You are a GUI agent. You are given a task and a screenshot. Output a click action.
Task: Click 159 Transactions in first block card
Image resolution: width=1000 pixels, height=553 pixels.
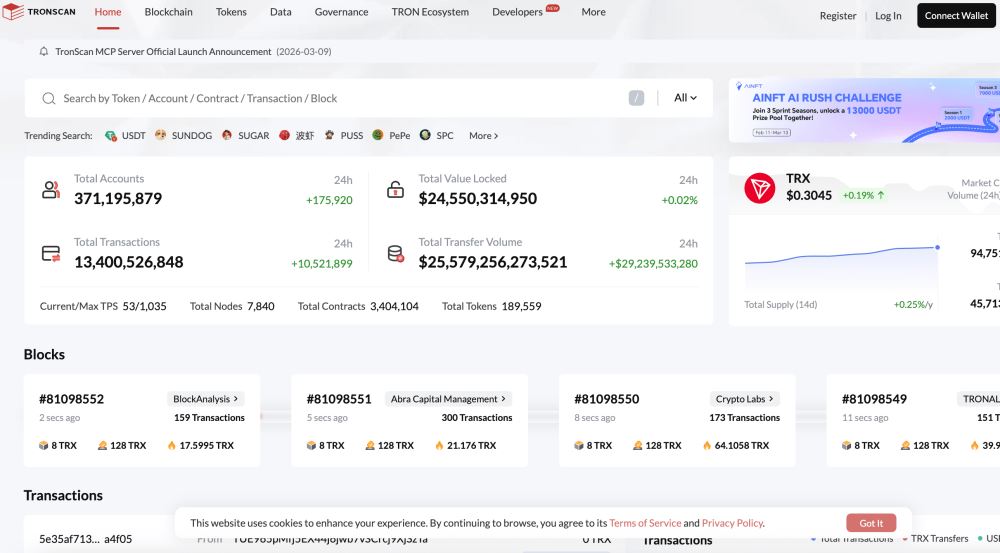[209, 418]
